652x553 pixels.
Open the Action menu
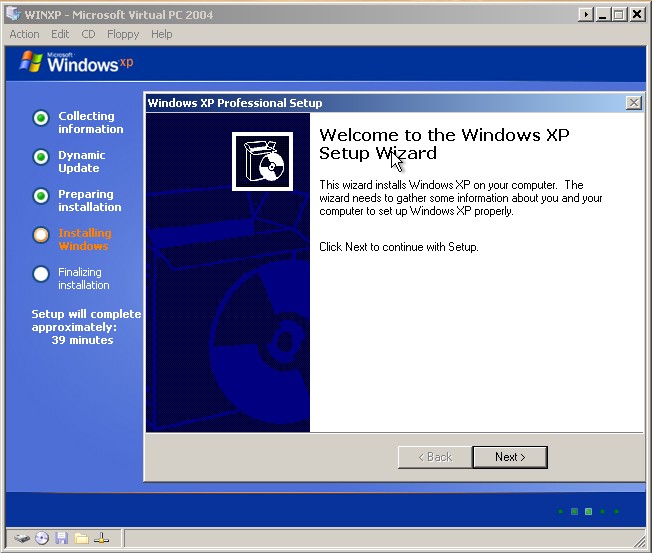pyautogui.click(x=25, y=34)
